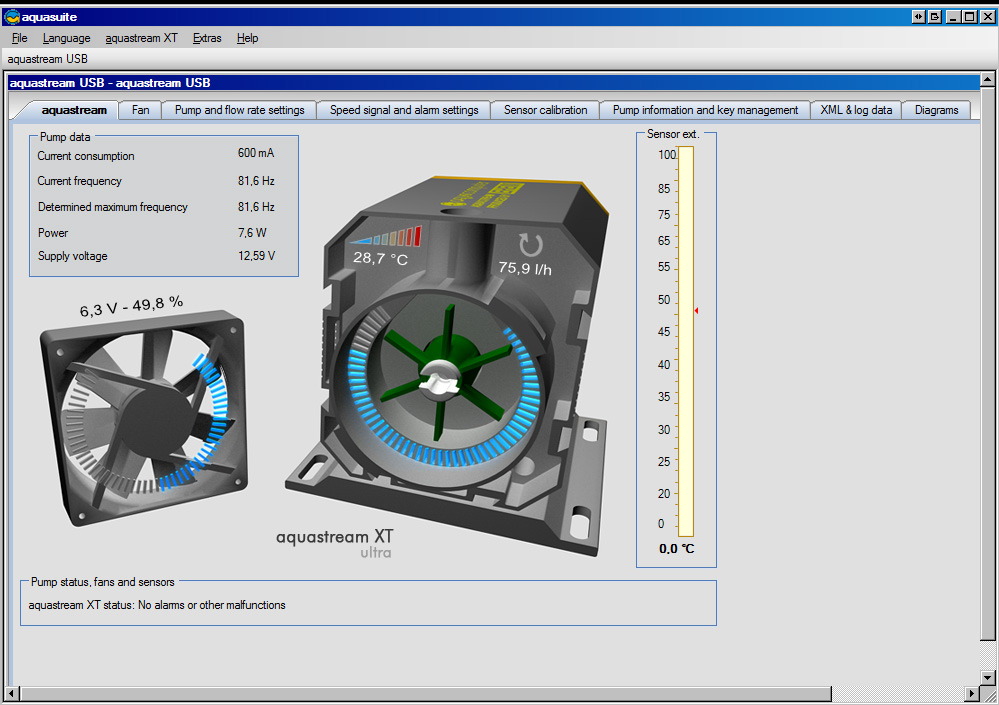The image size is (999, 705).
Task: Switch to the Fan tab
Action: point(140,110)
